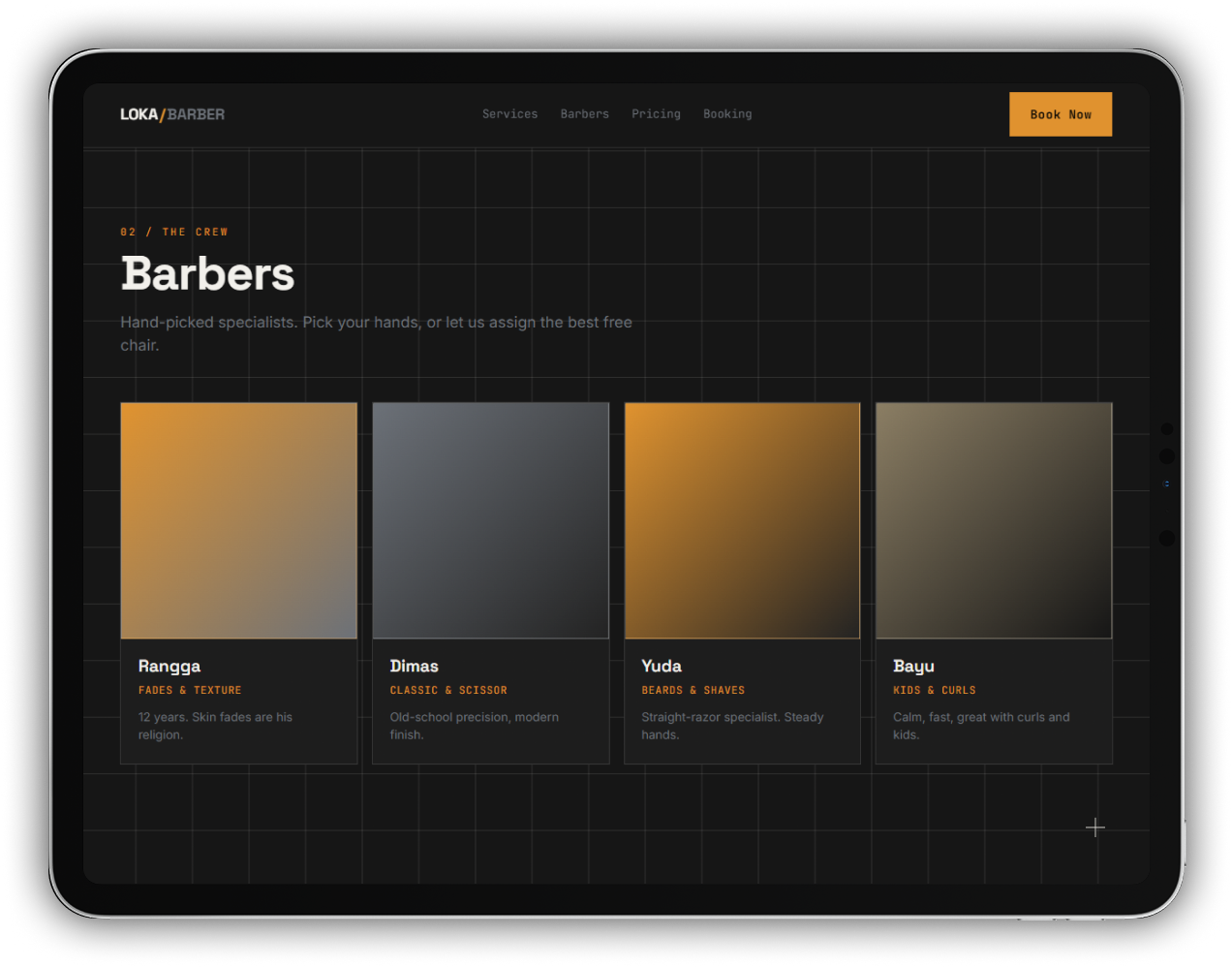Viewport: 1232px width, 967px height.
Task: Click the FADES & TEXTURE label
Action: pyautogui.click(x=190, y=690)
